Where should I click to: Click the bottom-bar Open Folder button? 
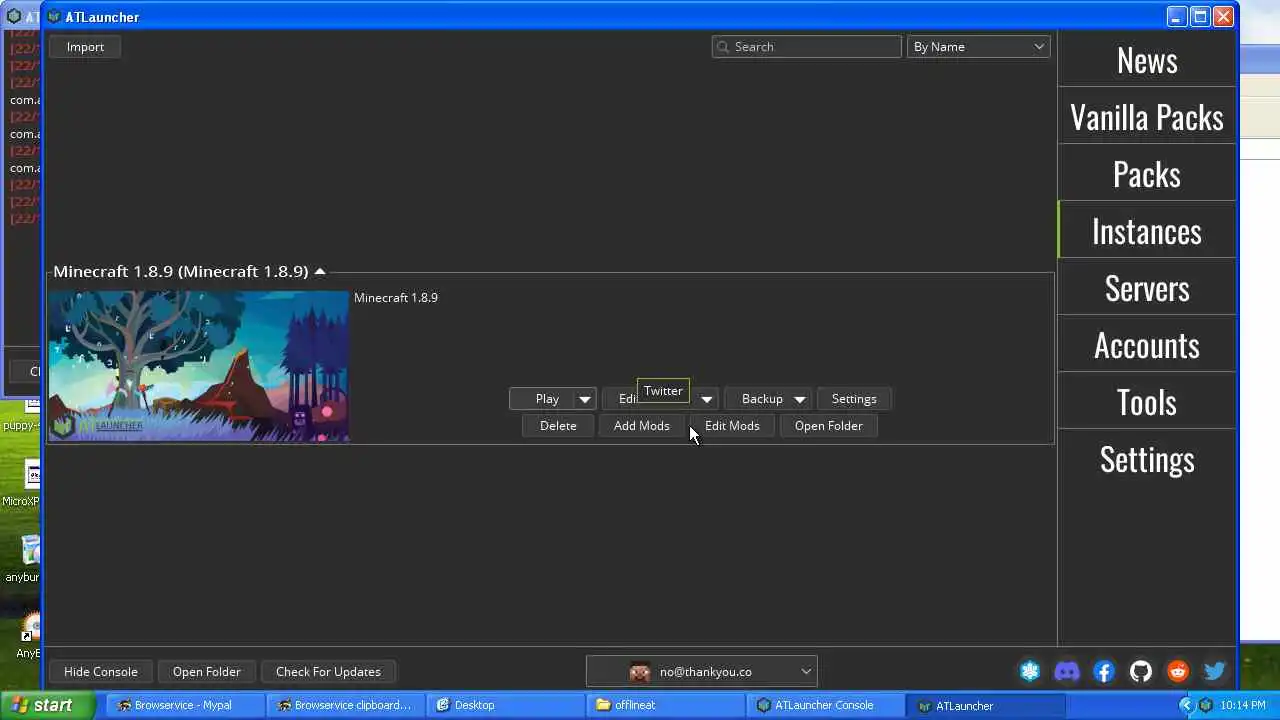click(207, 672)
